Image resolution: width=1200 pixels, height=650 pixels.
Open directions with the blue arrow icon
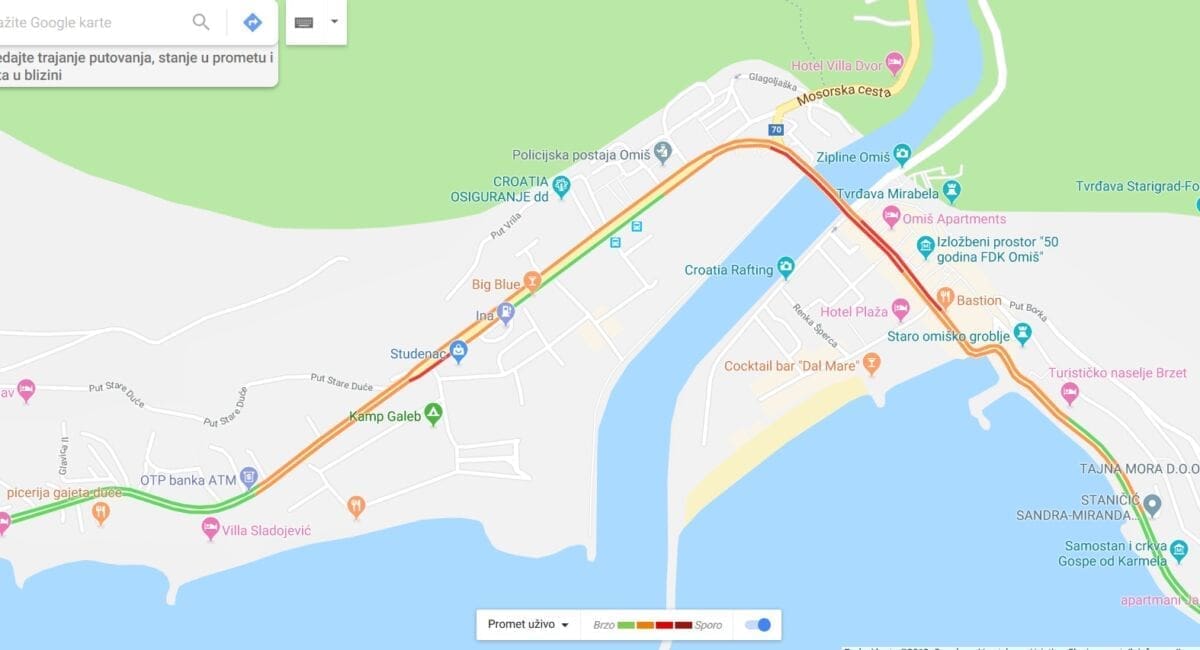pyautogui.click(x=253, y=22)
